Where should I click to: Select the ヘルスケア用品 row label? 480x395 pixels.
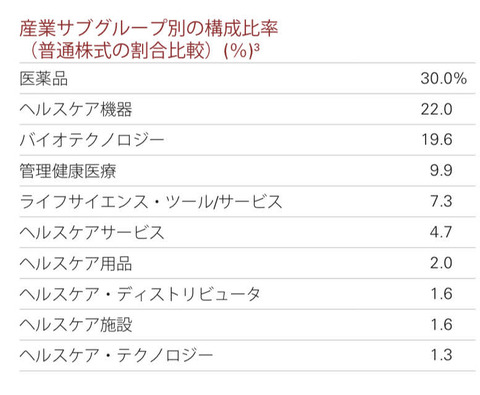coord(76,263)
